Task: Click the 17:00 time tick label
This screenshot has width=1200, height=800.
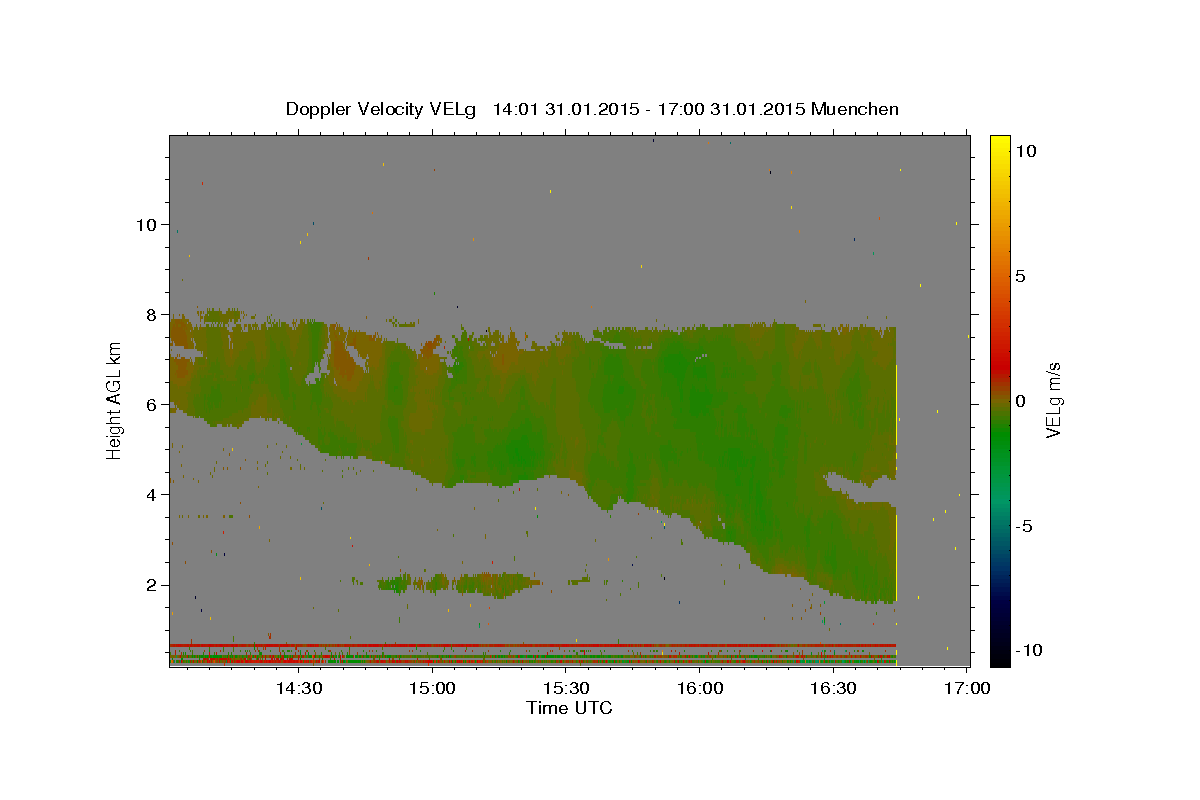Action: [x=968, y=688]
